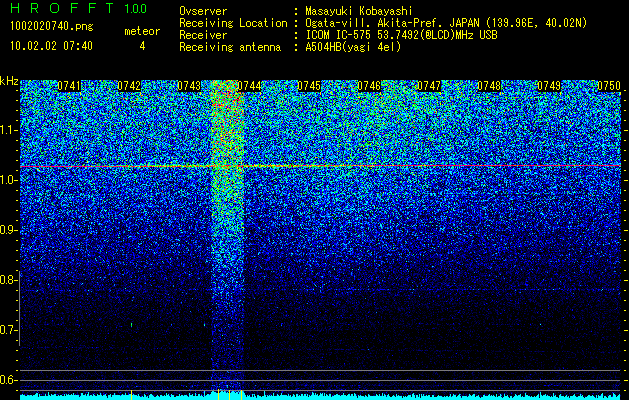This screenshot has width=629, height=400.
Task: Click the Receiving Location field label
Action: tap(233, 23)
